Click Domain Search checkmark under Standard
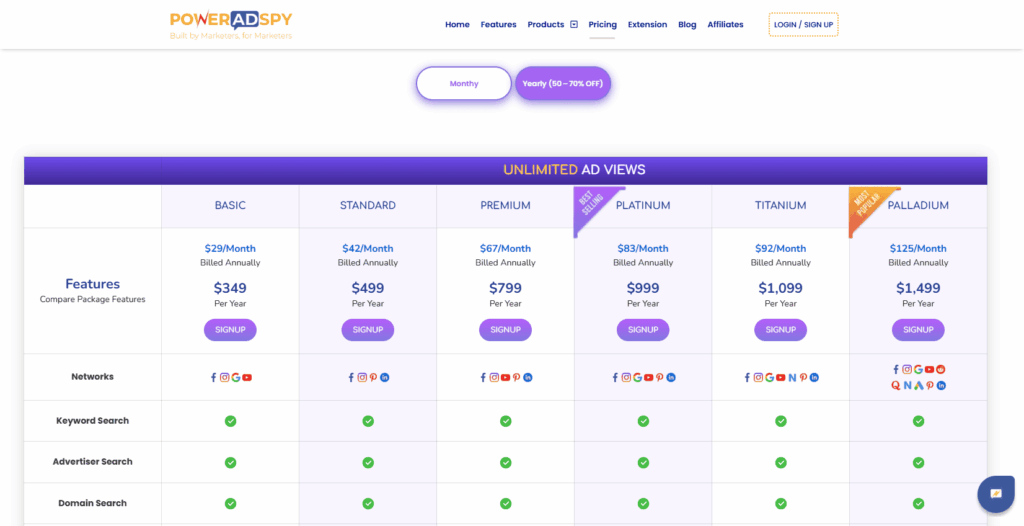 [368, 503]
